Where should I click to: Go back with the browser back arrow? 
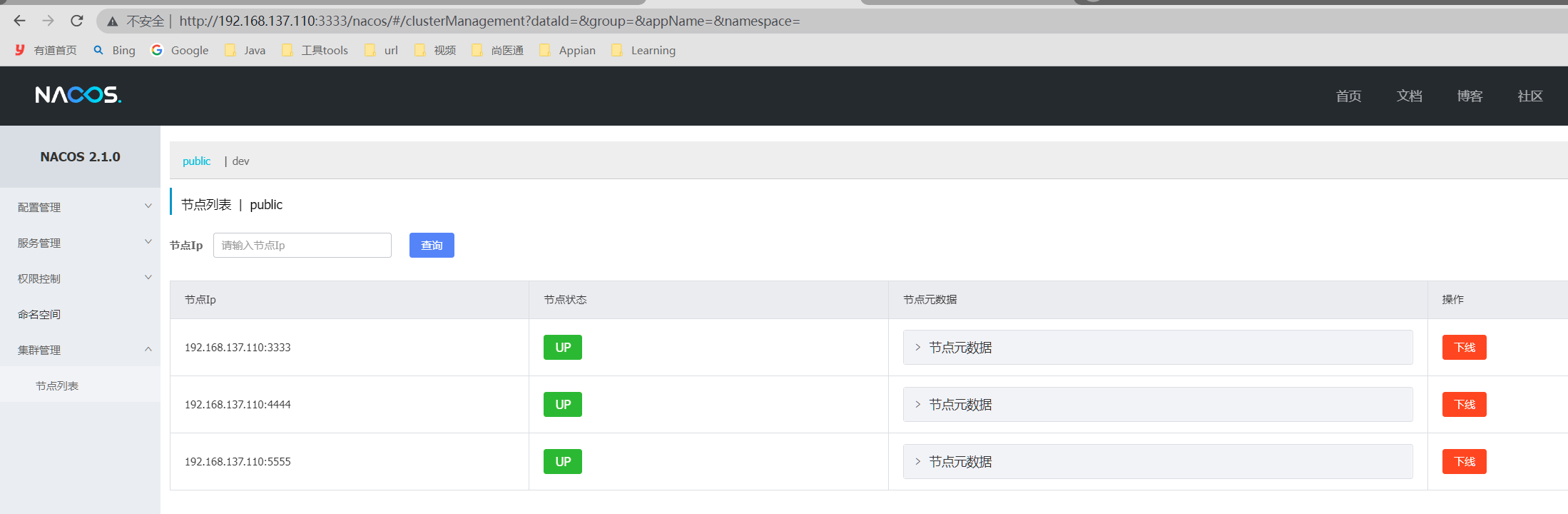(19, 21)
